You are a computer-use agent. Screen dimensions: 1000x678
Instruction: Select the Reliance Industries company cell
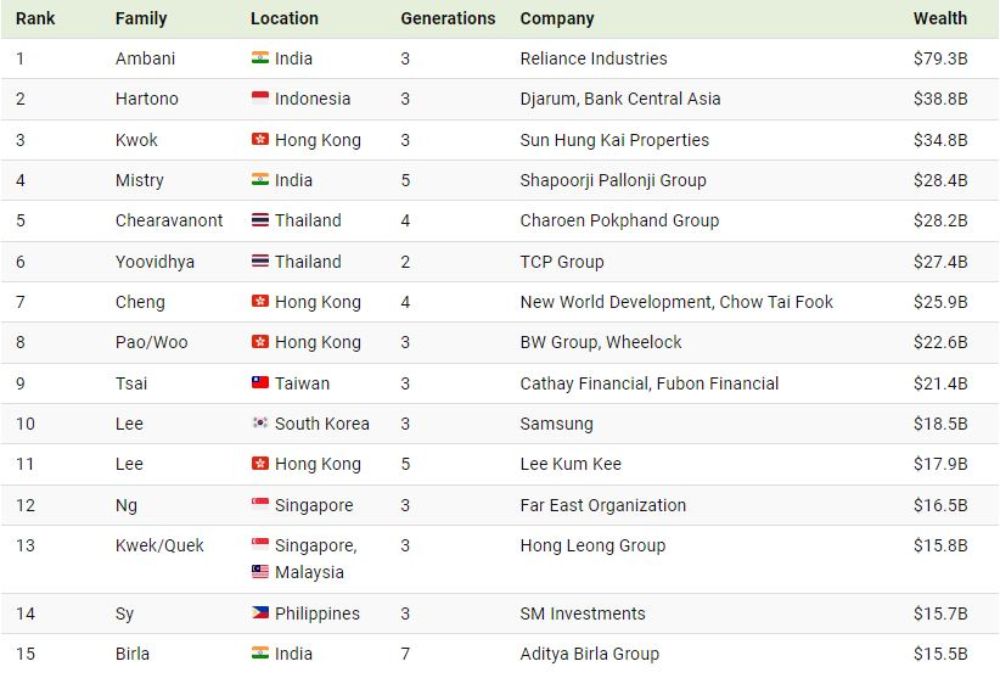click(x=593, y=59)
